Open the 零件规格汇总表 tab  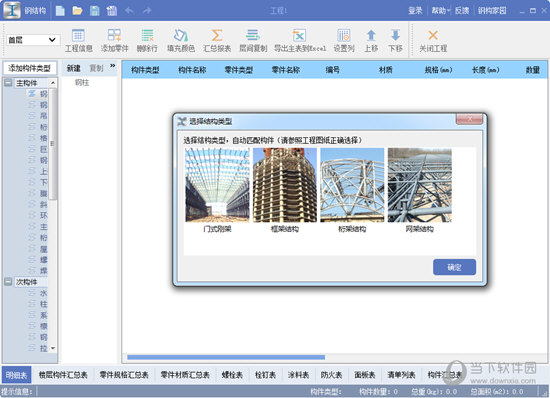pos(124,375)
